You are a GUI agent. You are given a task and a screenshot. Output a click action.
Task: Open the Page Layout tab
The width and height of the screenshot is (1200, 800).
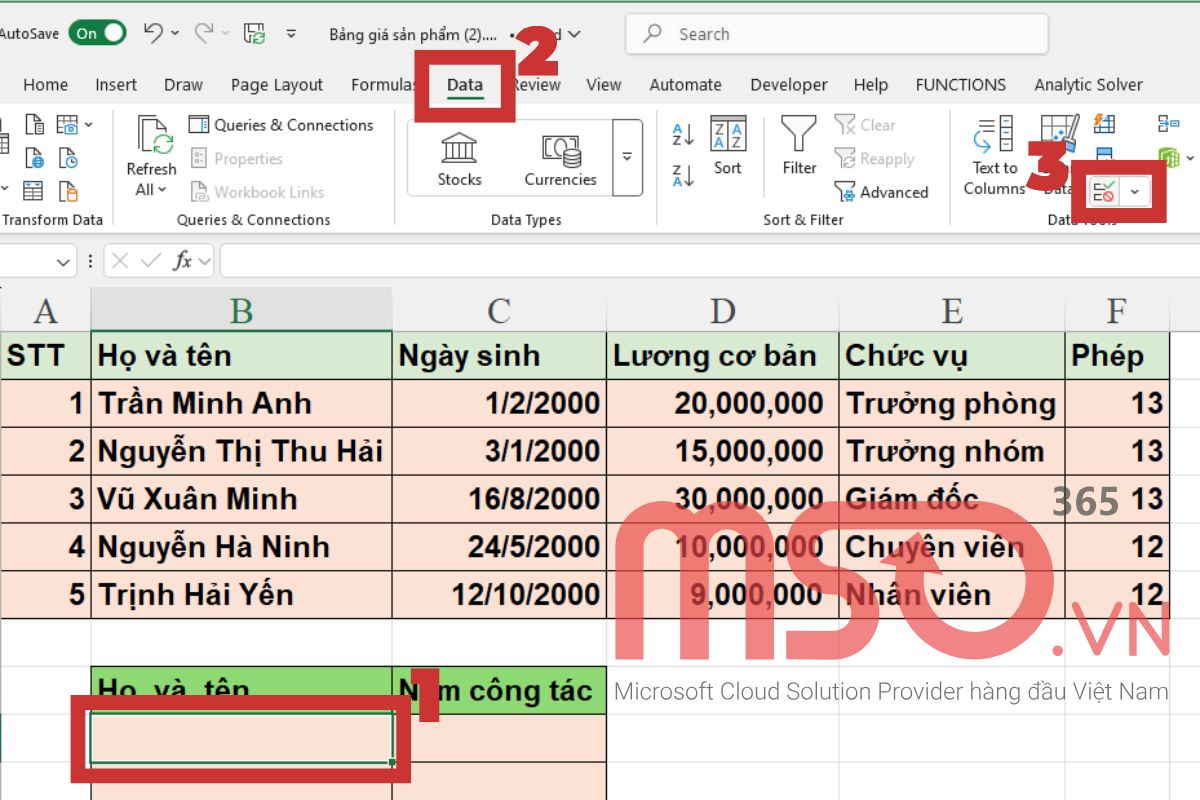click(x=277, y=85)
